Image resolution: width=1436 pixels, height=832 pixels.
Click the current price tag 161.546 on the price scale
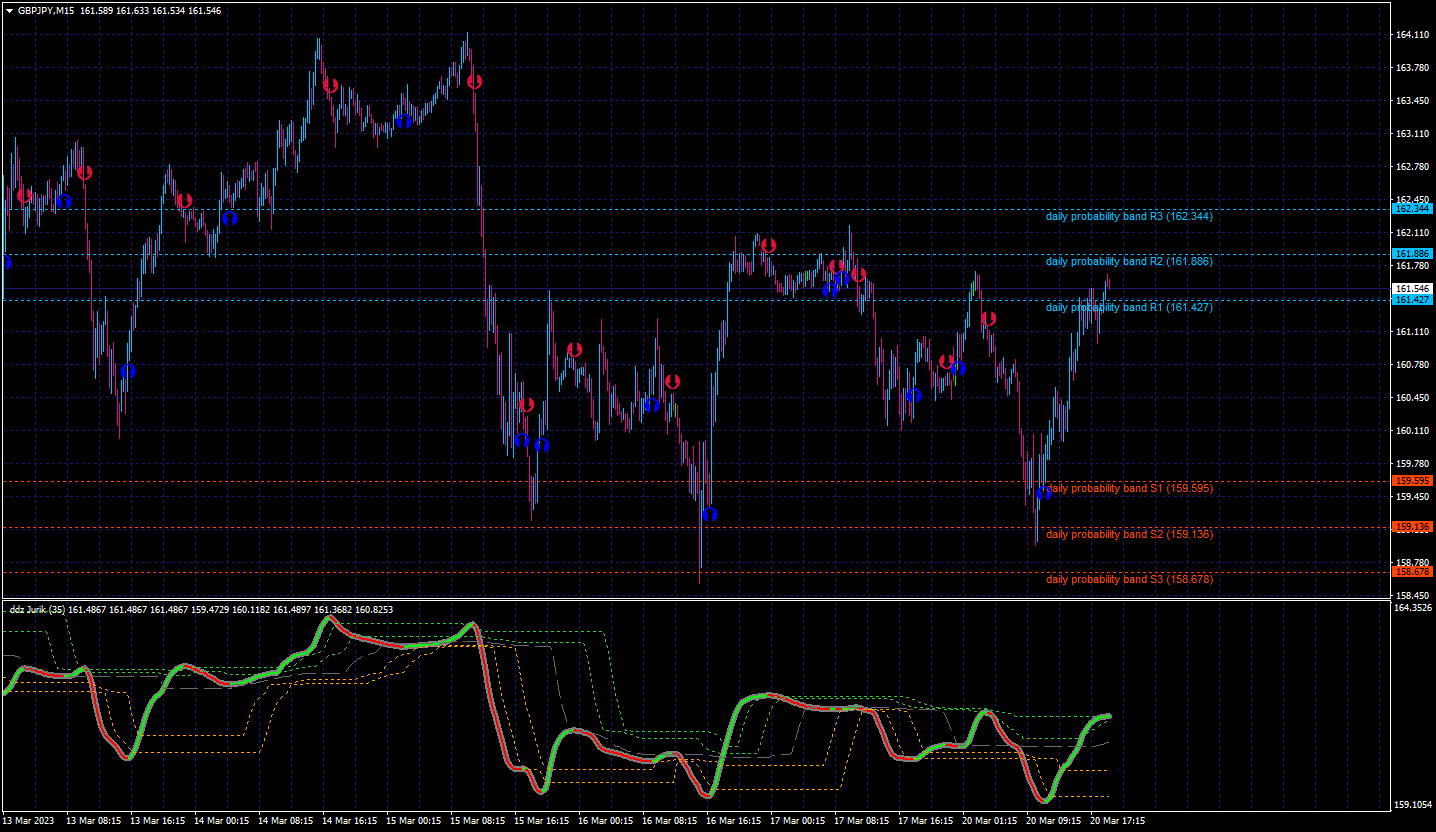(1412, 288)
